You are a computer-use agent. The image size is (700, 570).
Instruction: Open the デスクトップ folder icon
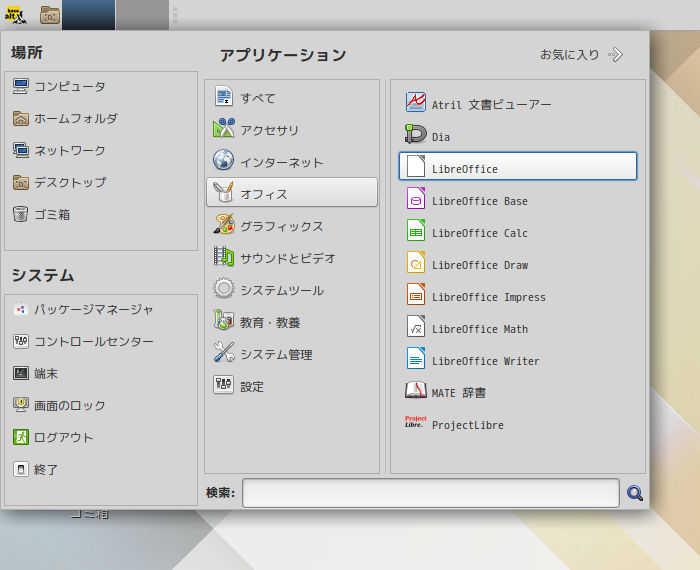coord(21,182)
